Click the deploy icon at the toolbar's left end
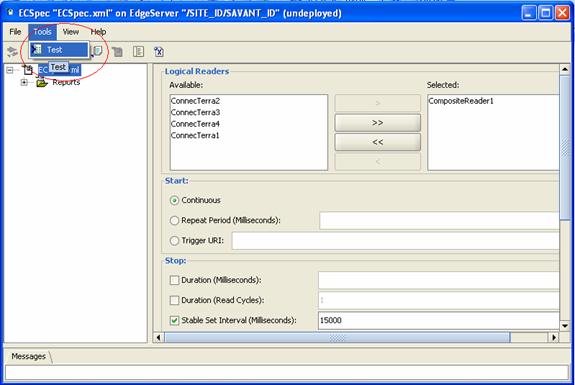Screen dimensions: 575x385 [x=12, y=52]
